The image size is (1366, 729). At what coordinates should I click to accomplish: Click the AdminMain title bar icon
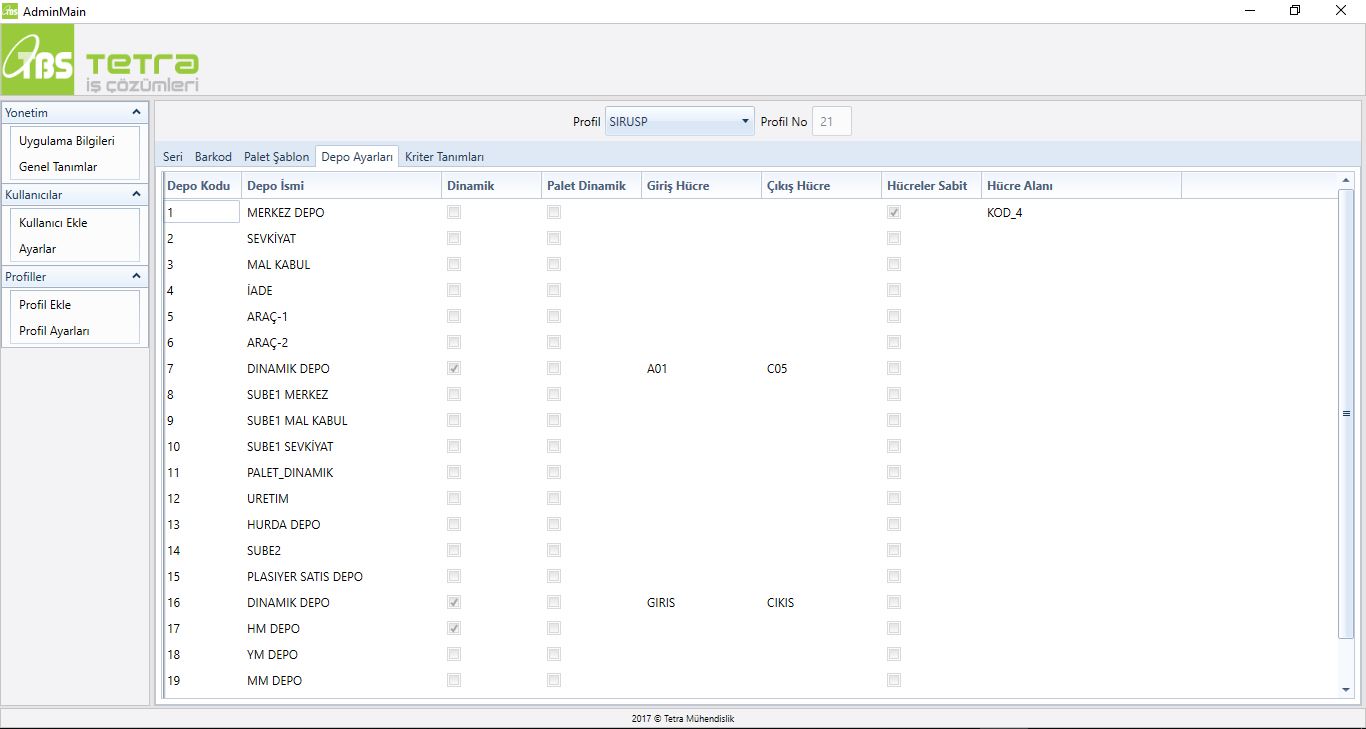point(11,11)
